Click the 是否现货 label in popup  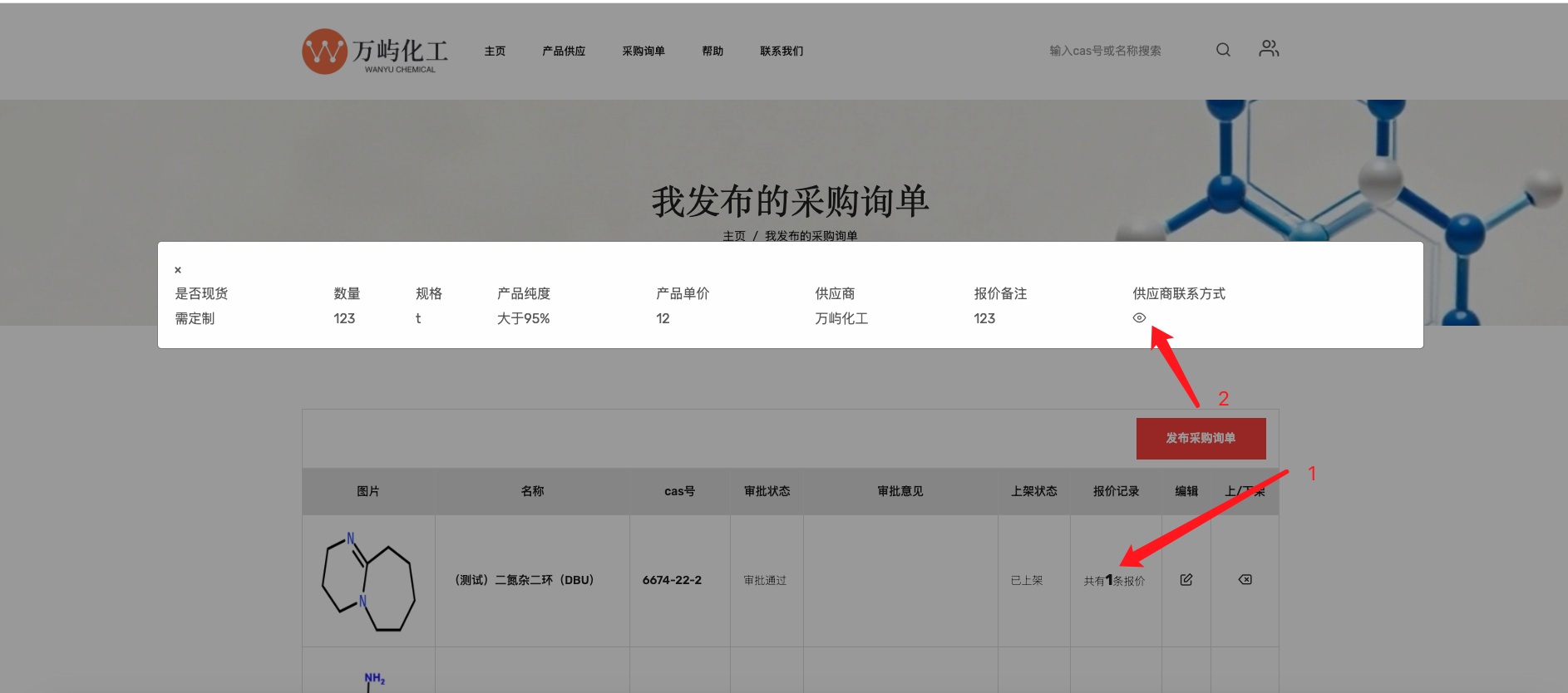[x=201, y=293]
